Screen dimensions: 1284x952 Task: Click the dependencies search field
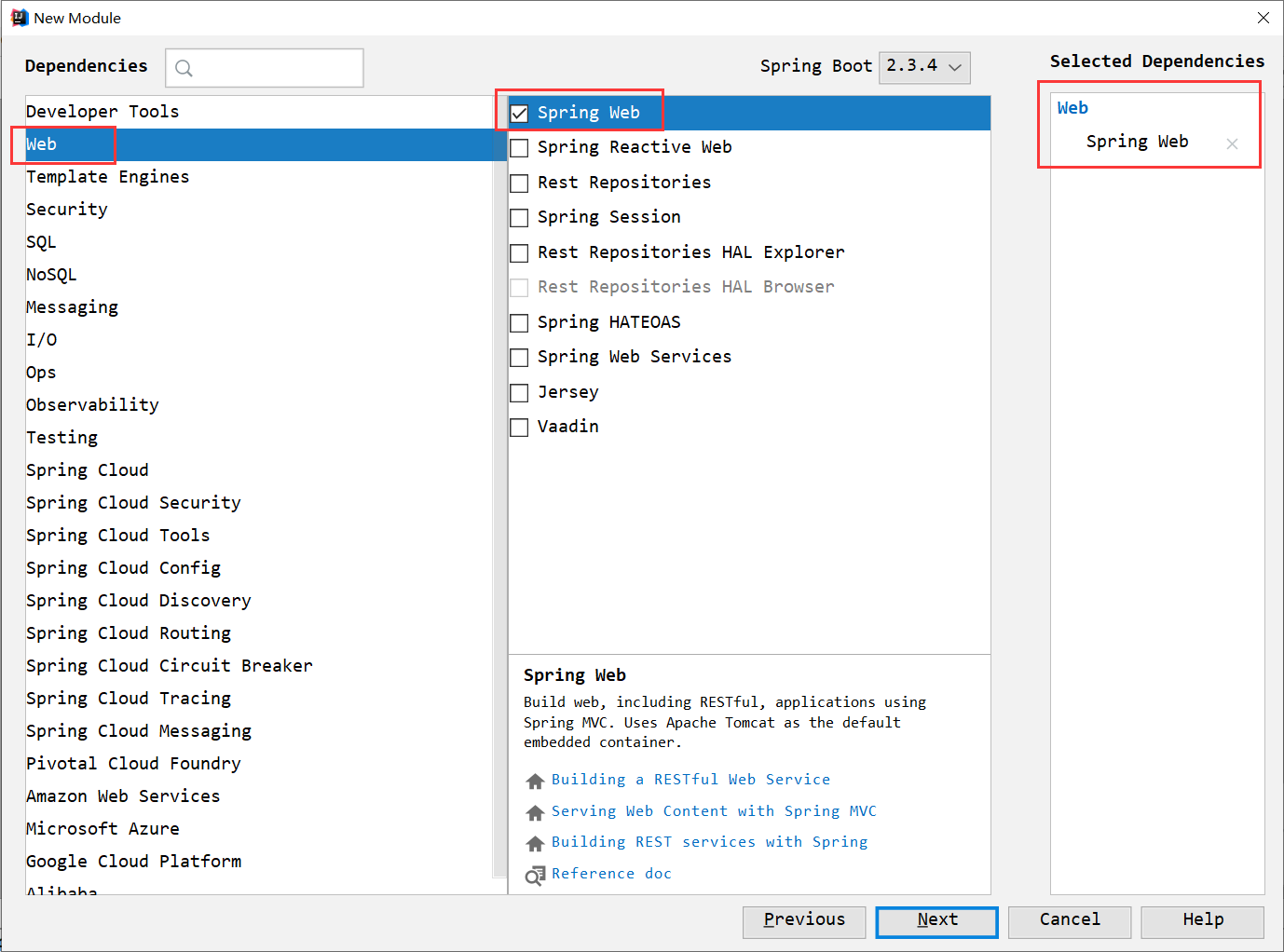(265, 68)
